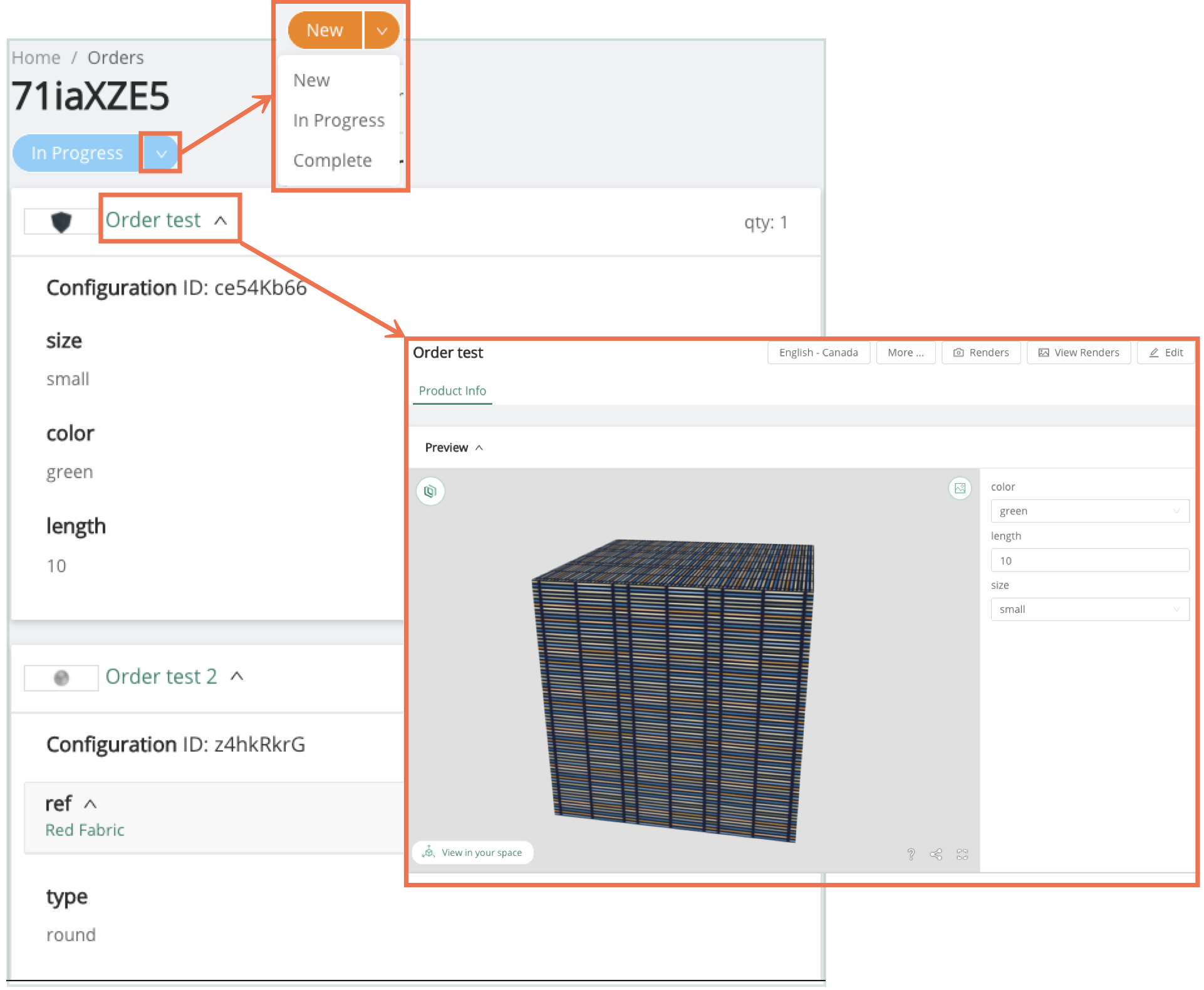Open the In Progress status dropdown arrow
Screen dimensions: 1204x990
(161, 153)
